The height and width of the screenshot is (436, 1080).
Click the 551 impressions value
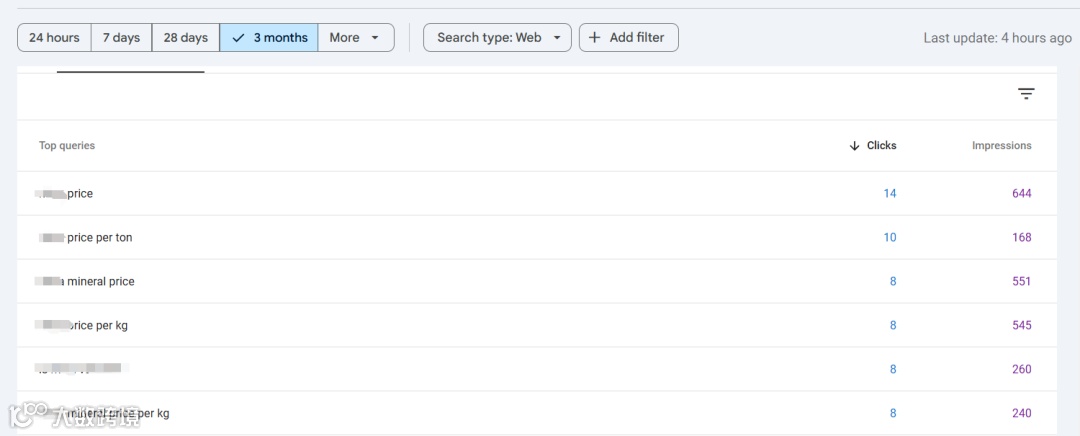1021,282
